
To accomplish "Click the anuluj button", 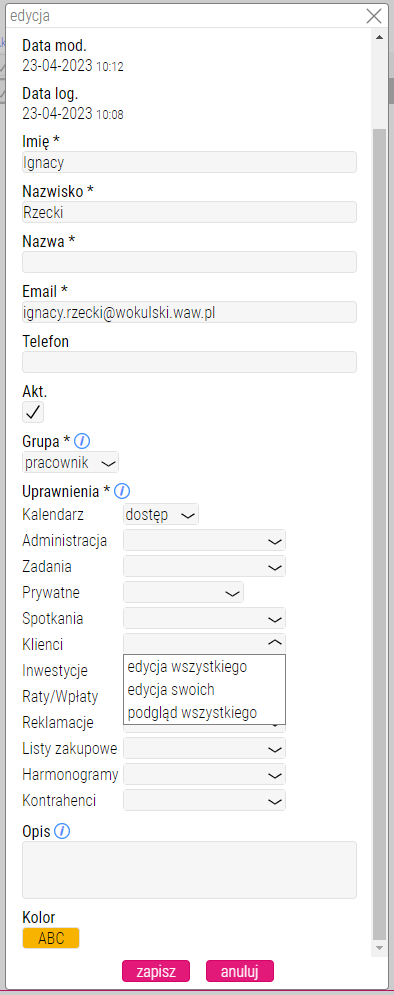I will (x=240, y=971).
